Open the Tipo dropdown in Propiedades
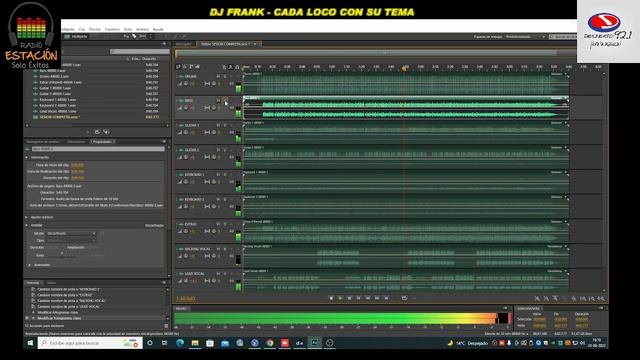This screenshot has height=360, width=640. [71, 240]
